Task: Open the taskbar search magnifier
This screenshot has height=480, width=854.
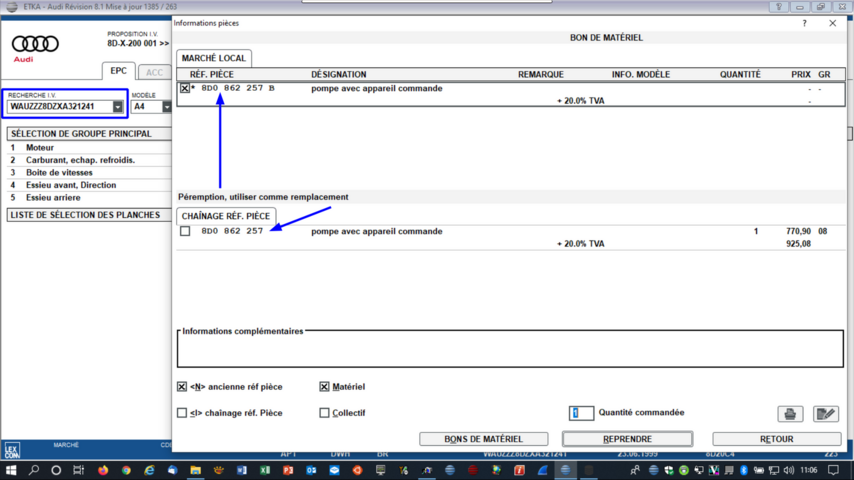Action: click(34, 470)
